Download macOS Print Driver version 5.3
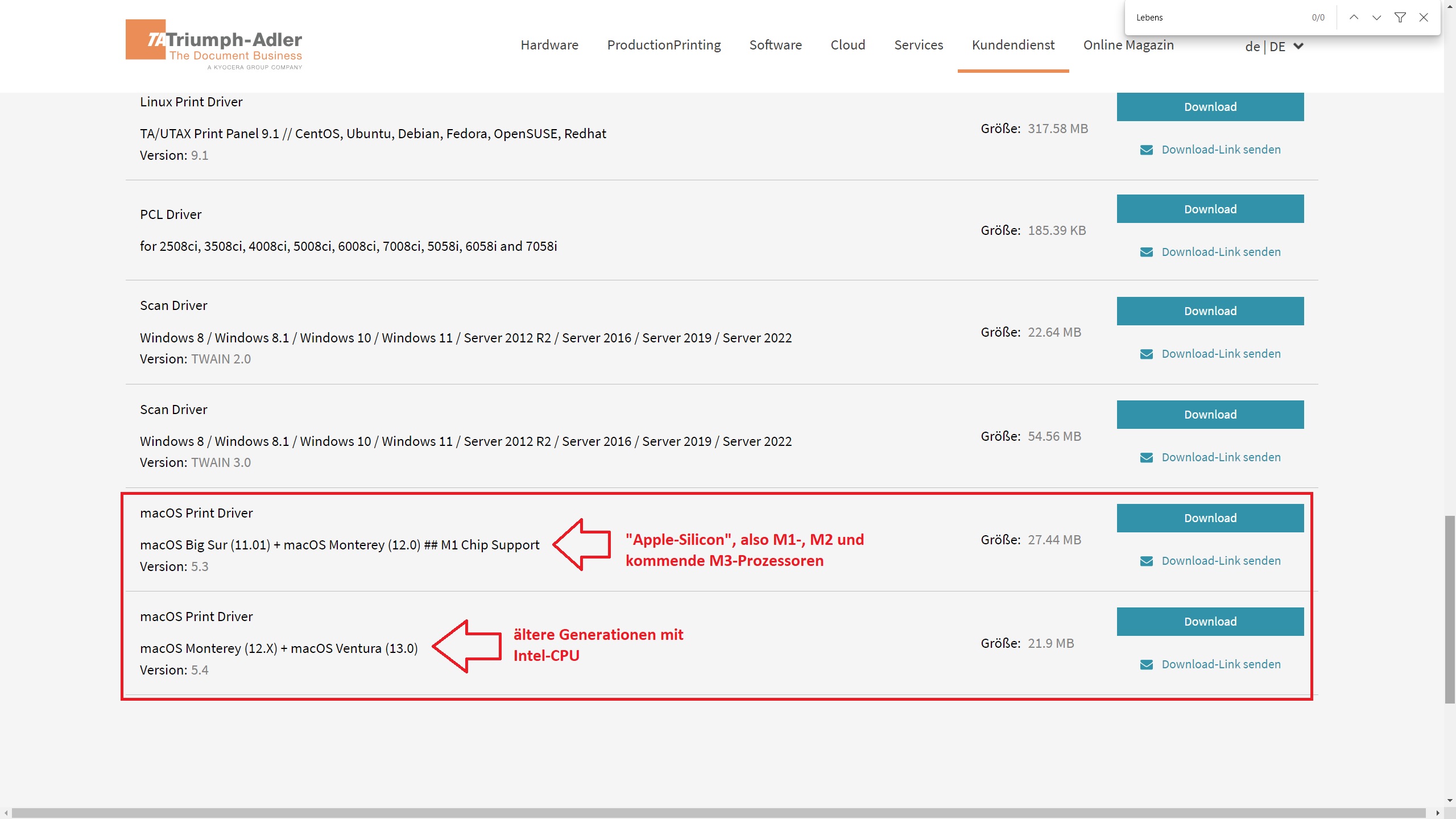The width and height of the screenshot is (1456, 819). point(1210,518)
